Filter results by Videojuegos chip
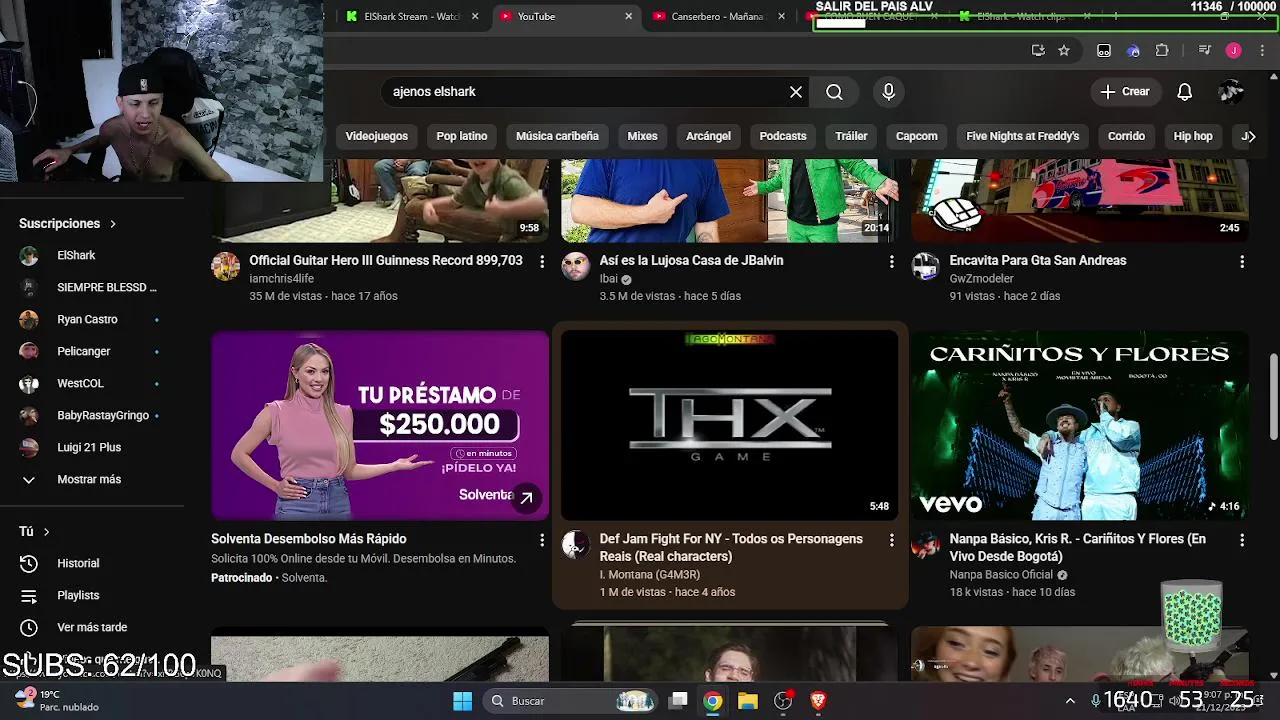 pos(377,136)
